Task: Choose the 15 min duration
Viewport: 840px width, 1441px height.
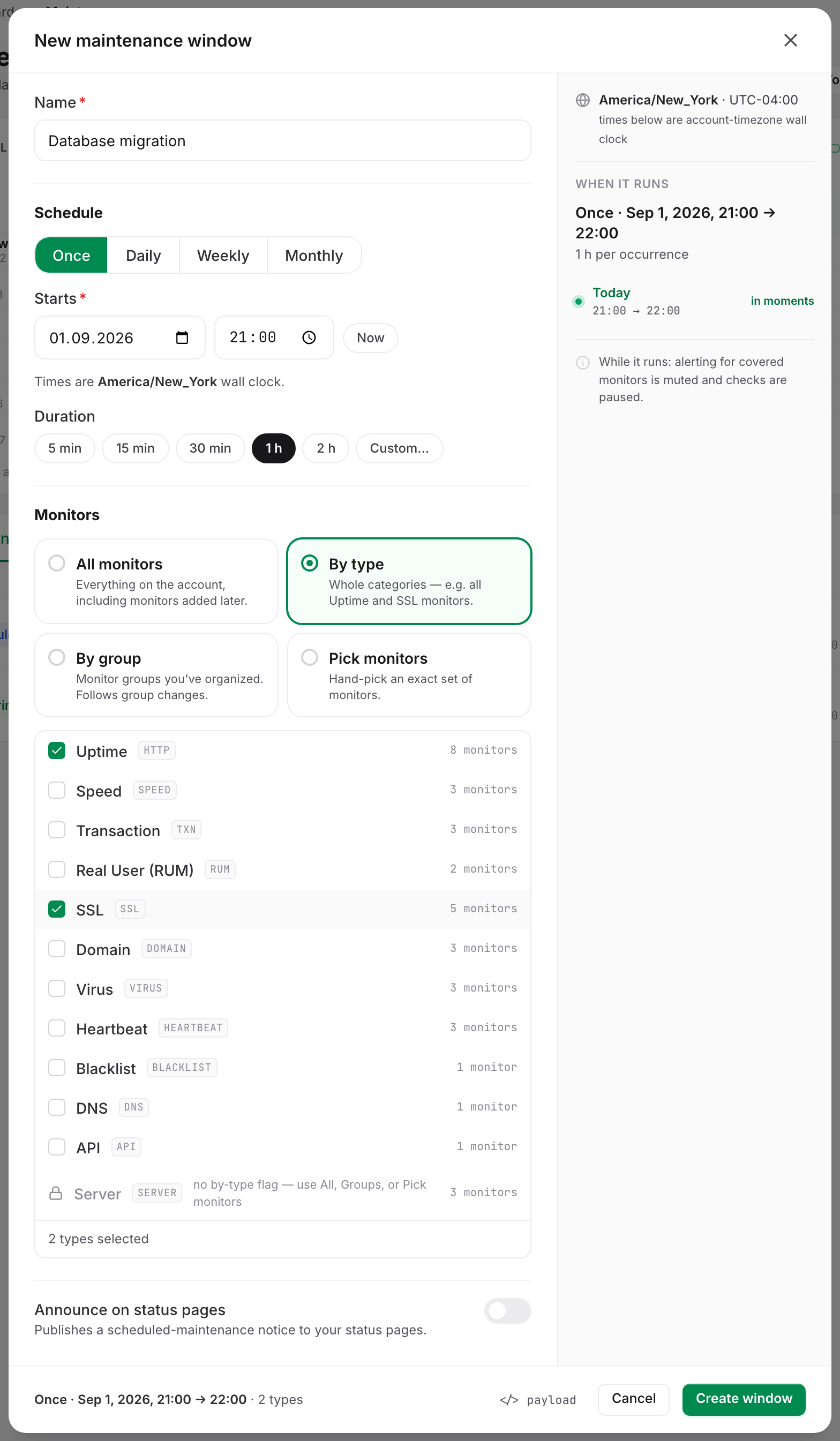Action: 136,448
